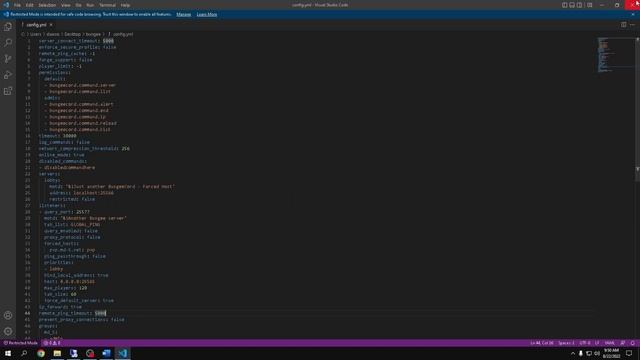Image resolution: width=640 pixels, height=360 pixels.
Task: Open the Go menu
Action: coord(78,5)
